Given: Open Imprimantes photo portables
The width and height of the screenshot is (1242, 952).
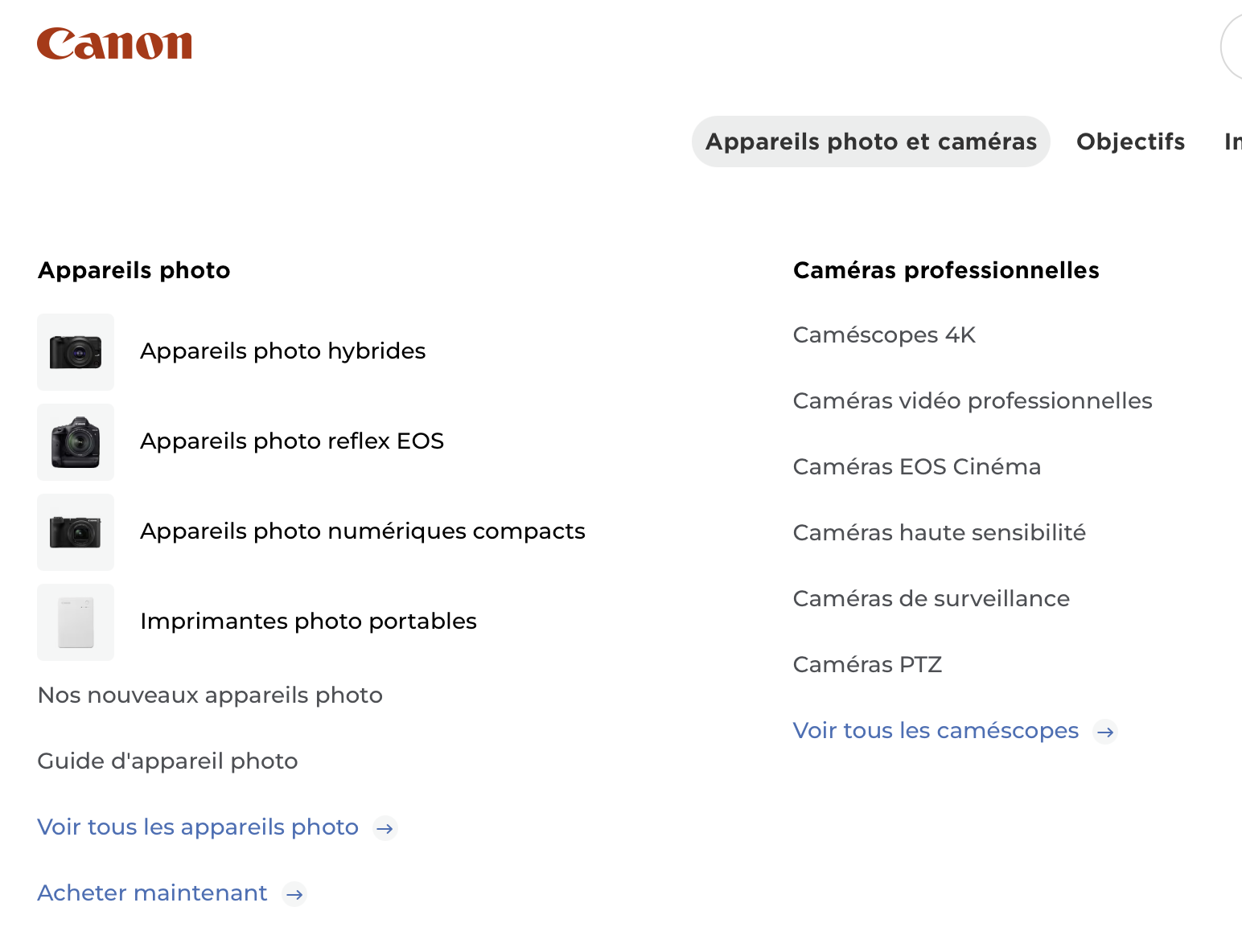Looking at the screenshot, I should pyautogui.click(x=308, y=622).
